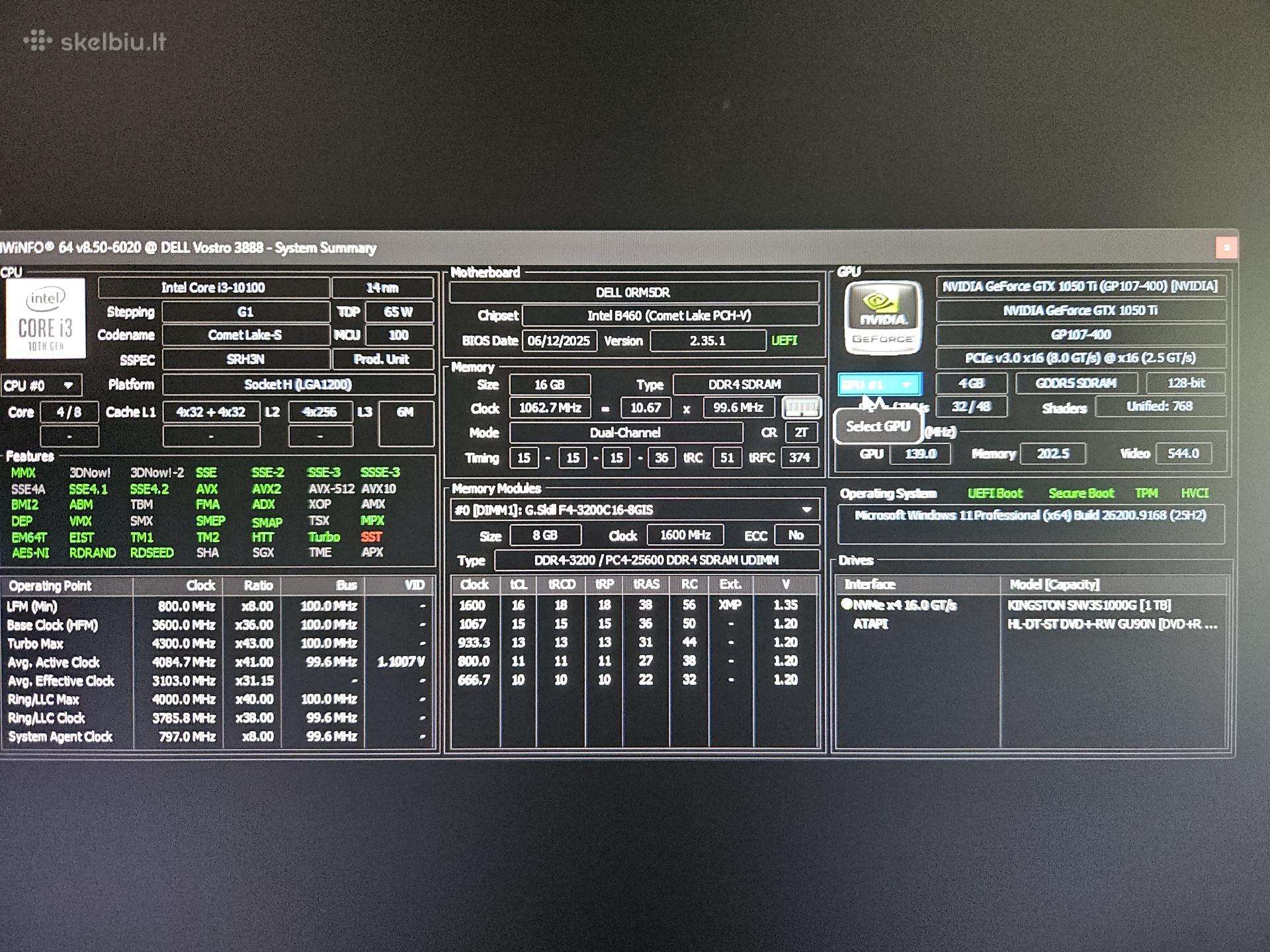The height and width of the screenshot is (952, 1270).
Task: Click the Turbo Max operating point row
Action: point(218,643)
